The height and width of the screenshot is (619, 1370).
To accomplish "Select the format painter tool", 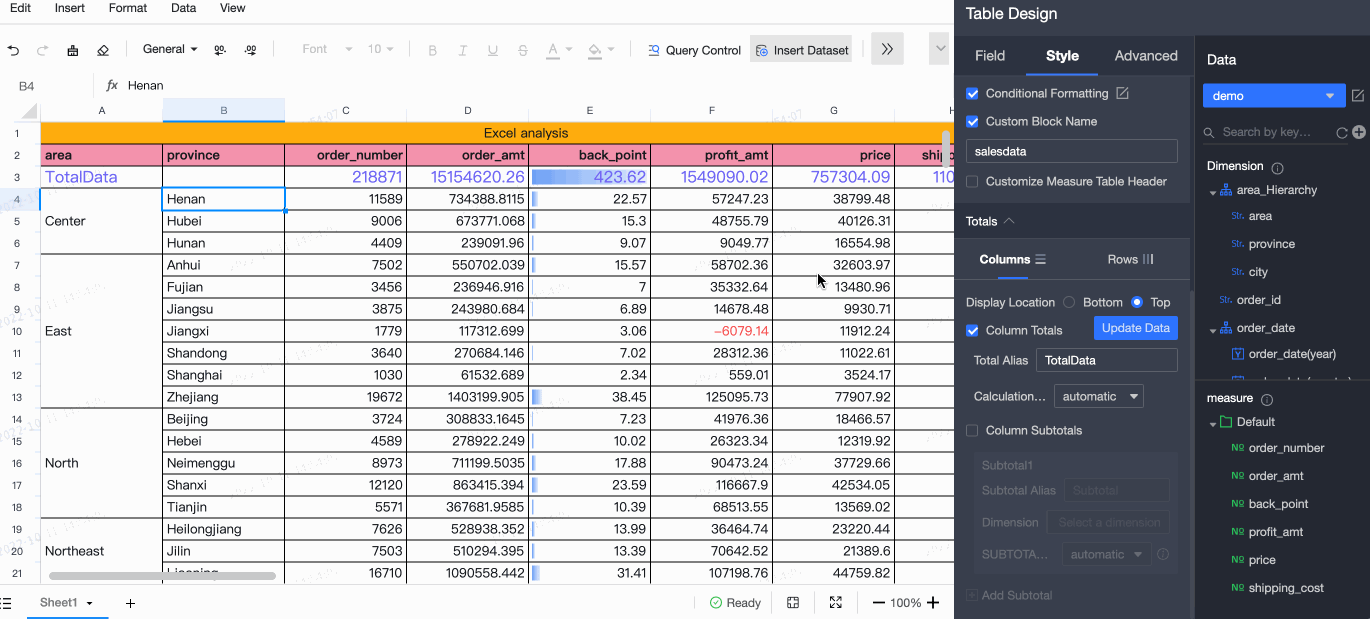I will tap(73, 50).
